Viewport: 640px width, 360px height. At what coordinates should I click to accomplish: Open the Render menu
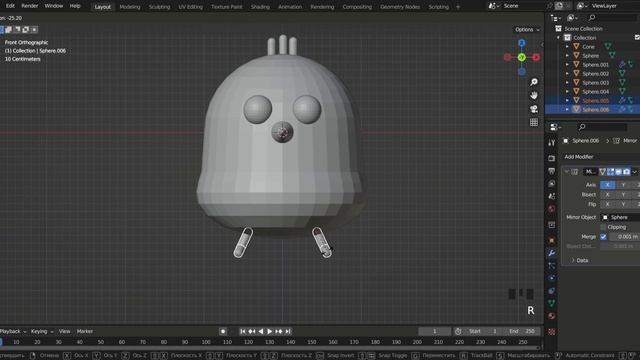tap(29, 6)
